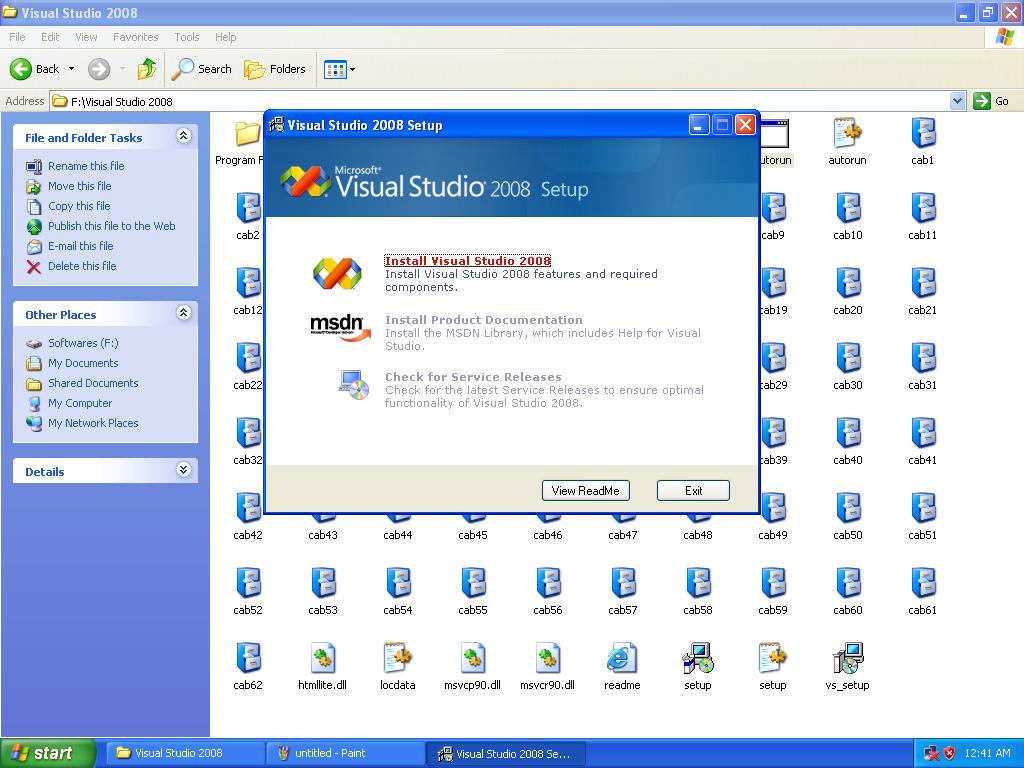Collapse the Other Places panel
Screen dimensions: 1024x768
coord(184,313)
